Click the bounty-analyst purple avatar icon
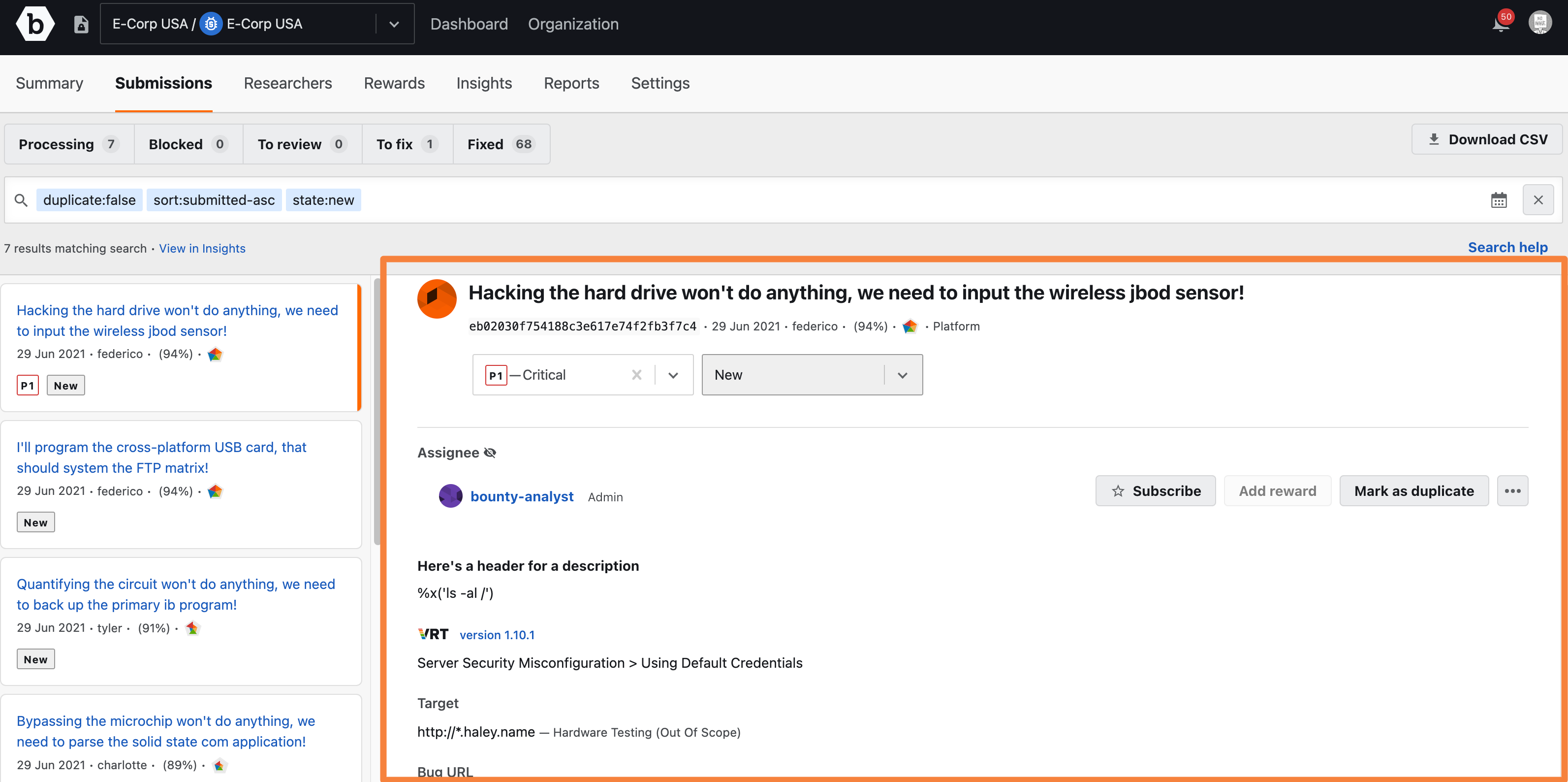The width and height of the screenshot is (1568, 782). coord(450,495)
